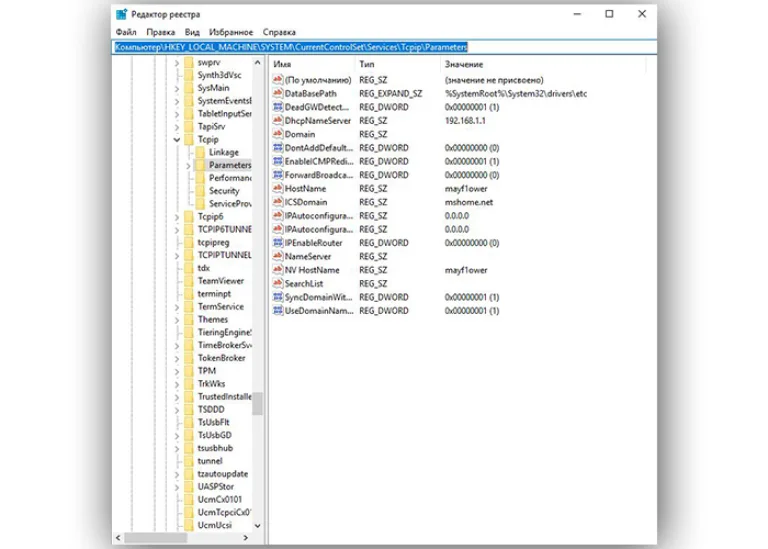Open the Правка menu
This screenshot has height=549, width=768.
[x=161, y=32]
